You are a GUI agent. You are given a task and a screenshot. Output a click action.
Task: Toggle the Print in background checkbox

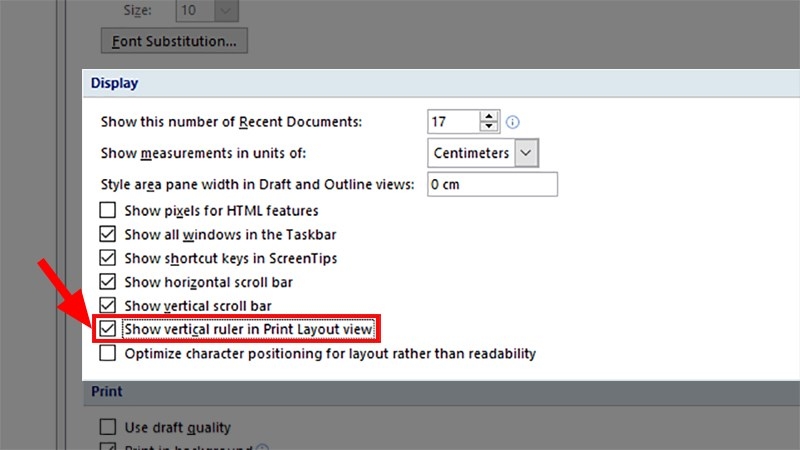click(x=107, y=446)
